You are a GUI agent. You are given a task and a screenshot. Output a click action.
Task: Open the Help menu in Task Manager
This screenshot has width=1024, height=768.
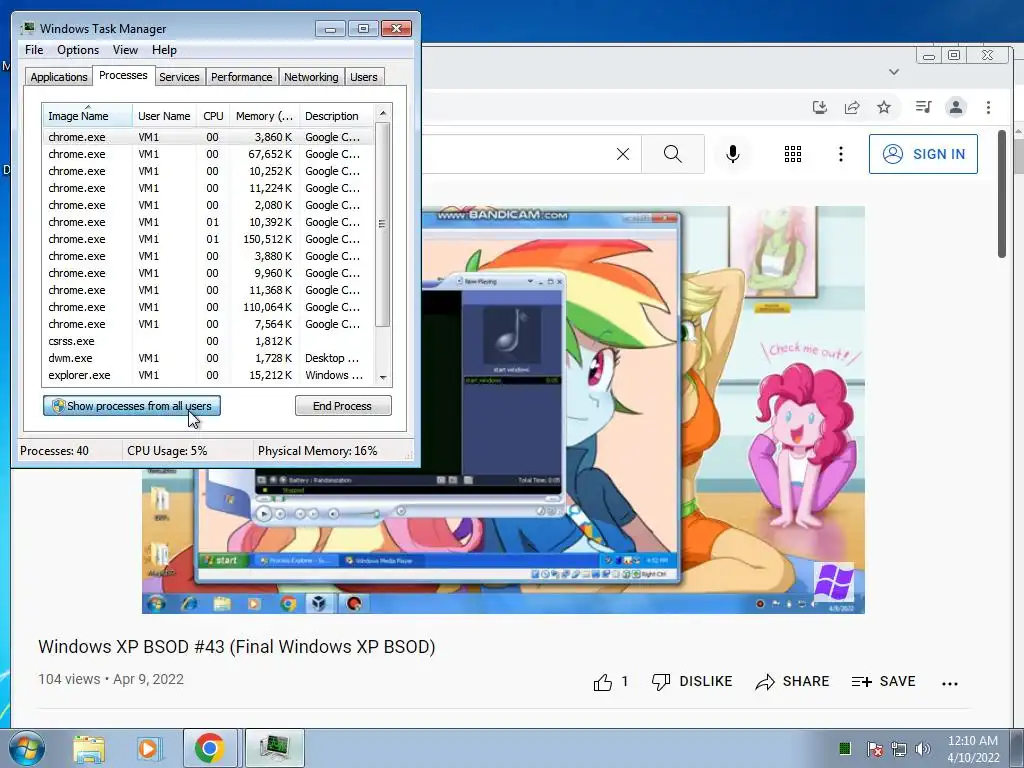click(164, 50)
